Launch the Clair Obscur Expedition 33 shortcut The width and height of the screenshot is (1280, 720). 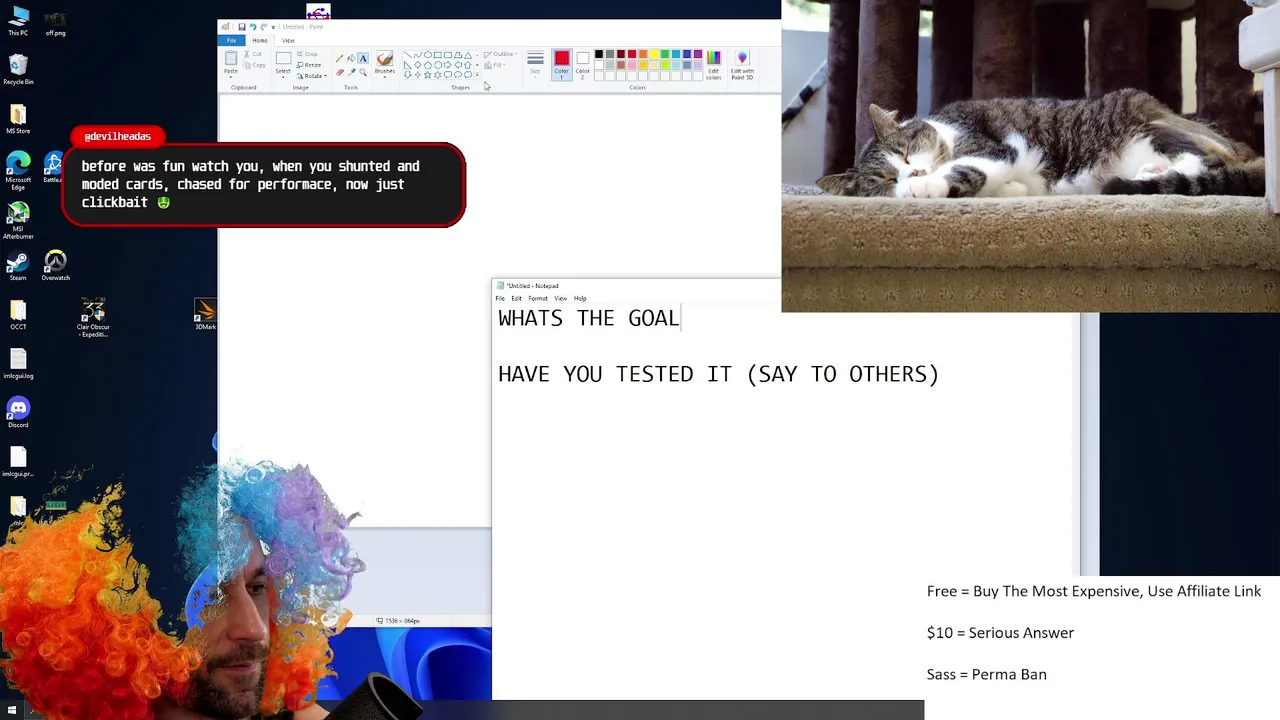pyautogui.click(x=93, y=319)
